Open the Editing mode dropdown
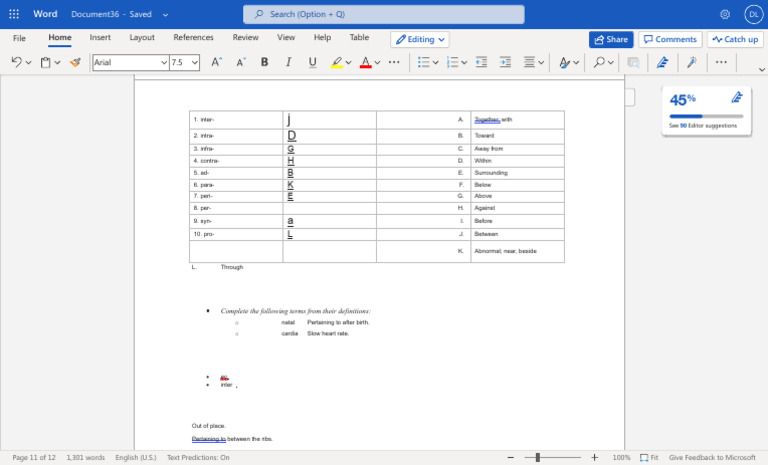The width and height of the screenshot is (768, 465). 420,39
